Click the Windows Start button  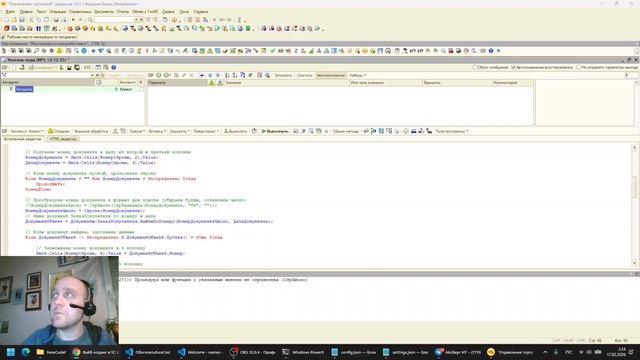[11, 352]
